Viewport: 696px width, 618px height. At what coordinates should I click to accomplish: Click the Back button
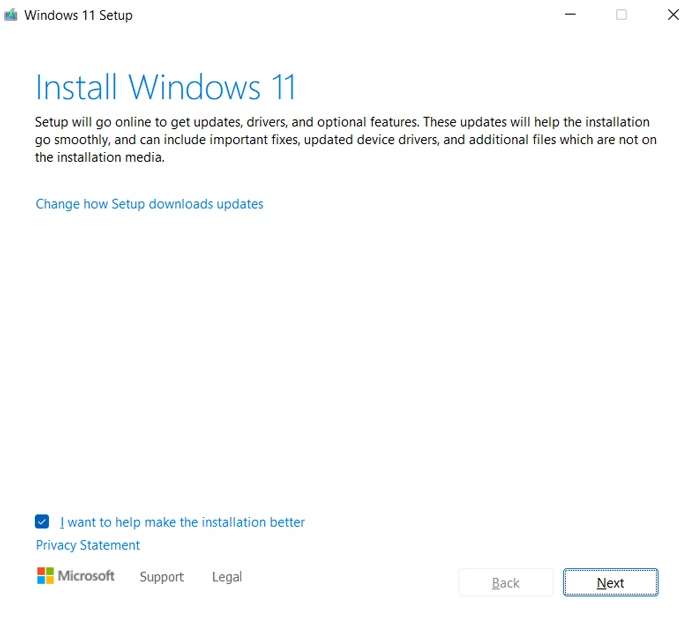click(506, 582)
